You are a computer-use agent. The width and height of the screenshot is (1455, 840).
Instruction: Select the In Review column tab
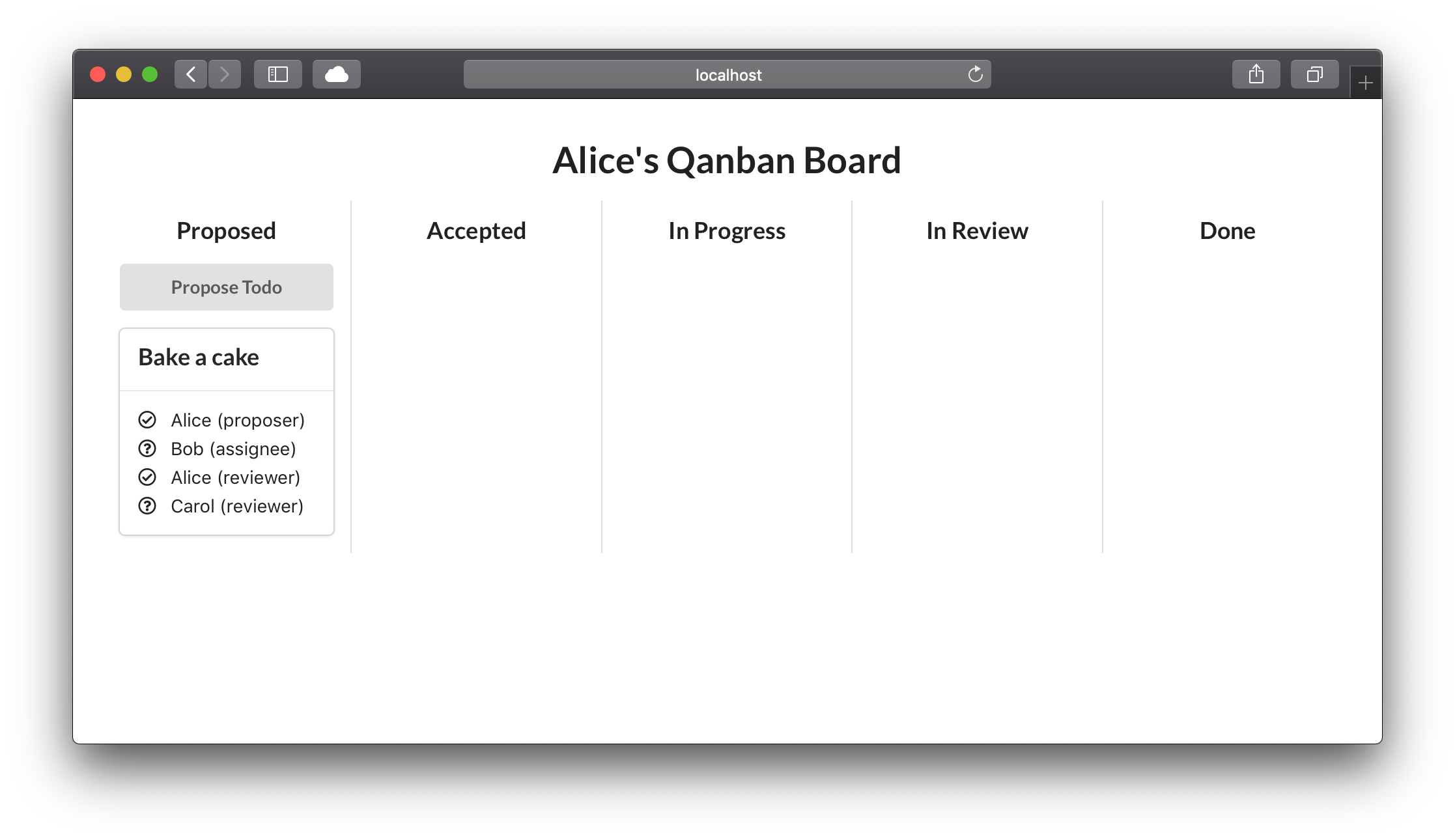tap(977, 229)
